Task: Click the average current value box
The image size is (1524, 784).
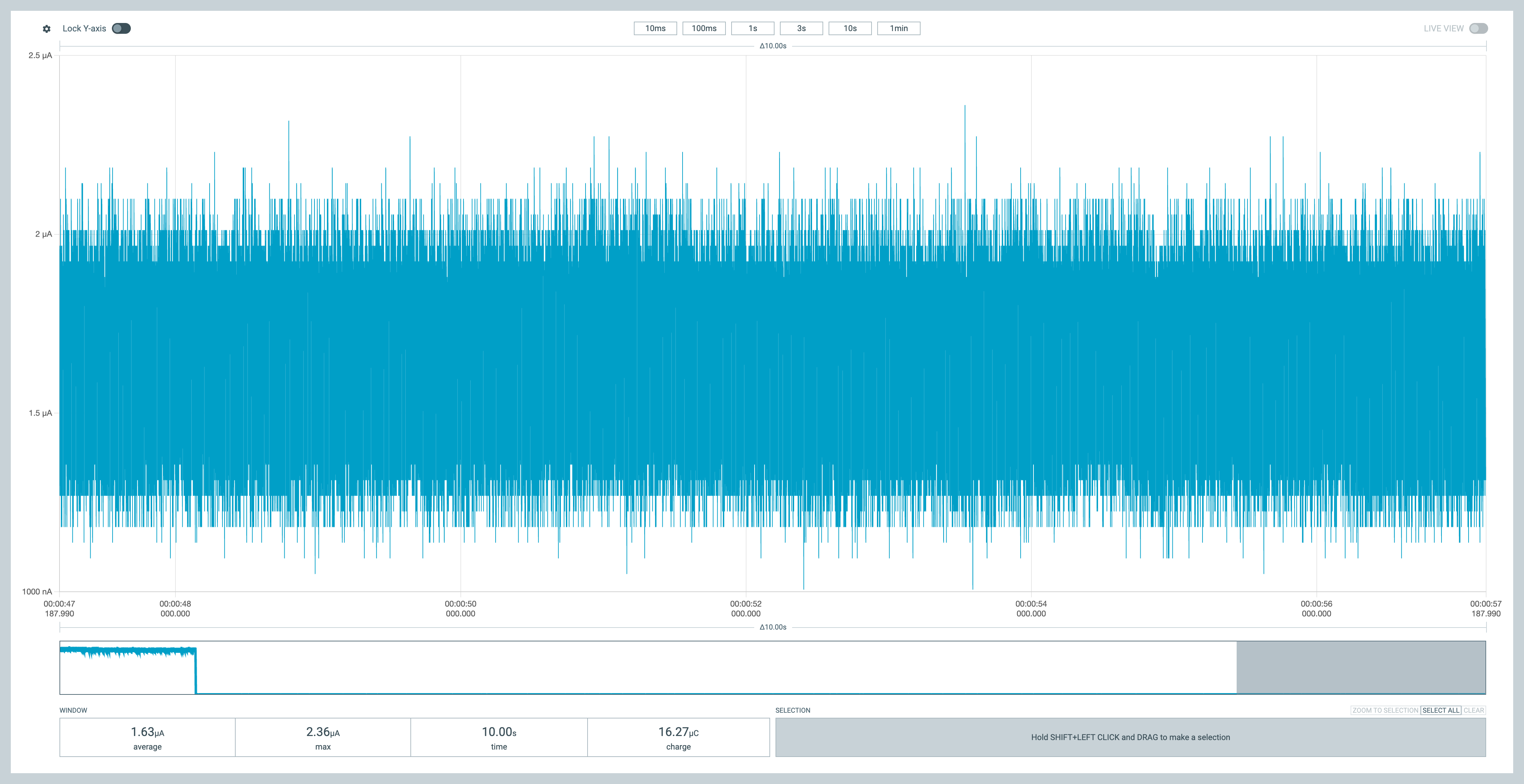Action: click(x=147, y=737)
